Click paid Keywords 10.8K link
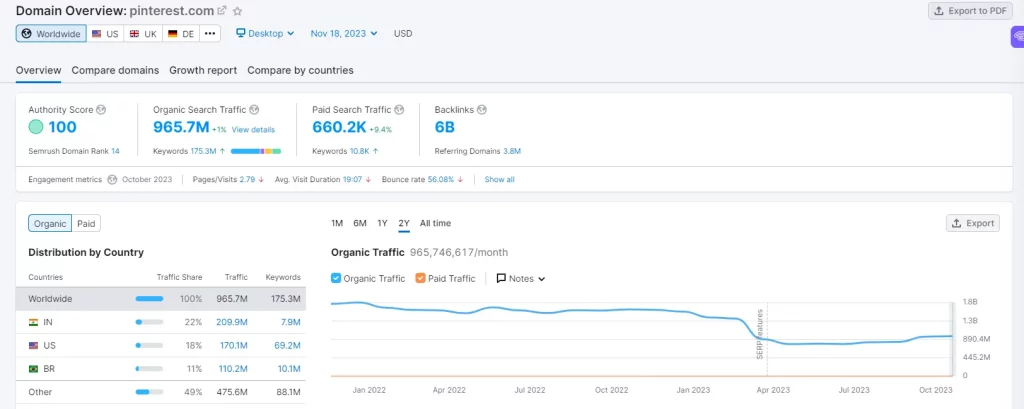 click(x=360, y=151)
